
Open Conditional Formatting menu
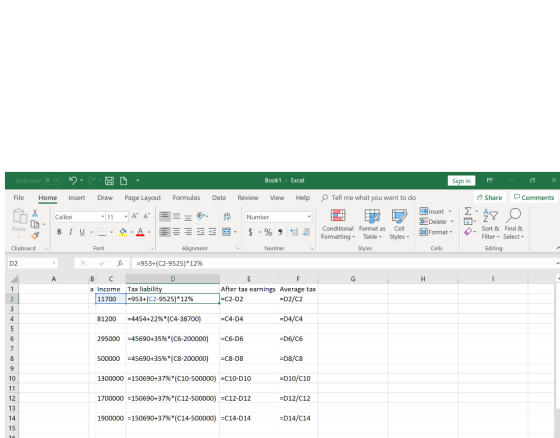pyautogui.click(x=338, y=225)
